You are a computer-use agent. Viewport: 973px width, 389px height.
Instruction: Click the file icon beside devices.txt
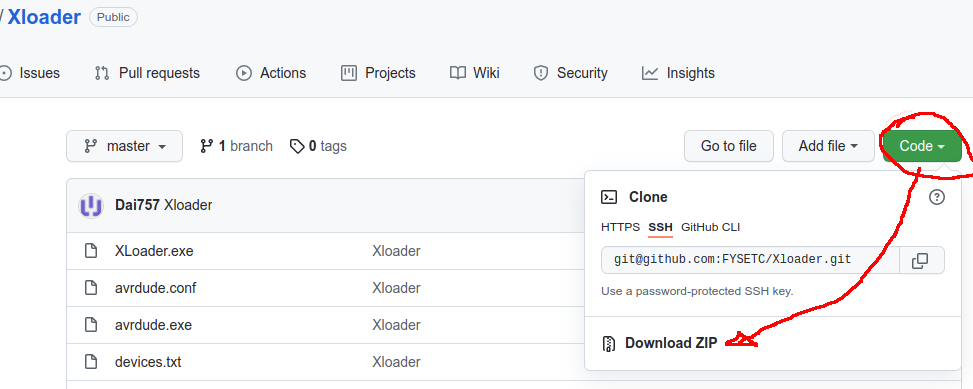pos(91,362)
